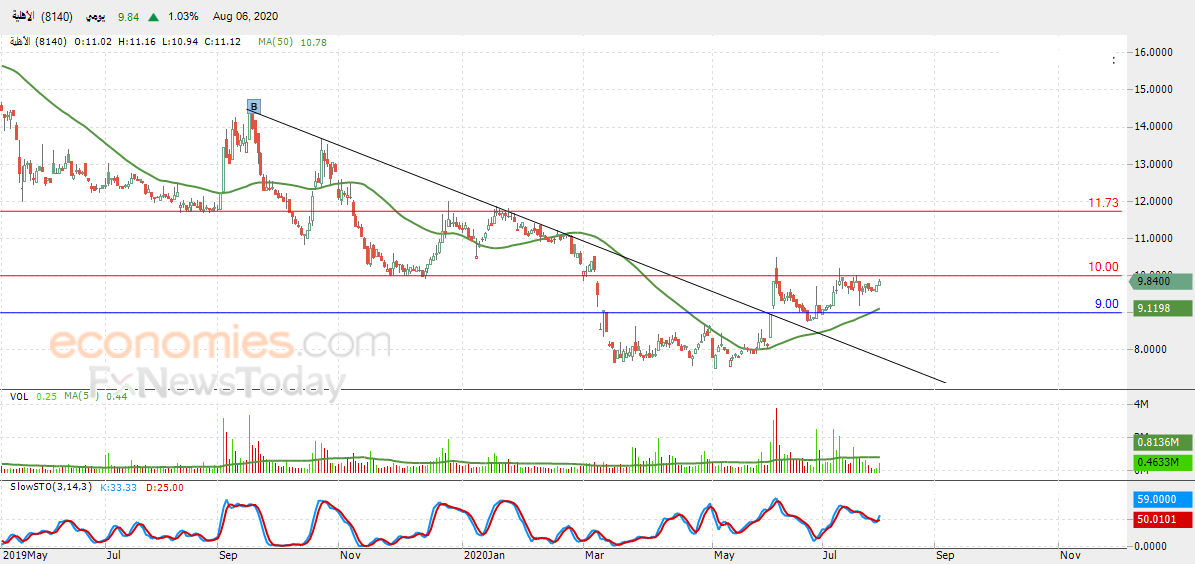This screenshot has width=1195, height=564.
Task: Click the green up-triangle change indicator
Action: tap(153, 16)
